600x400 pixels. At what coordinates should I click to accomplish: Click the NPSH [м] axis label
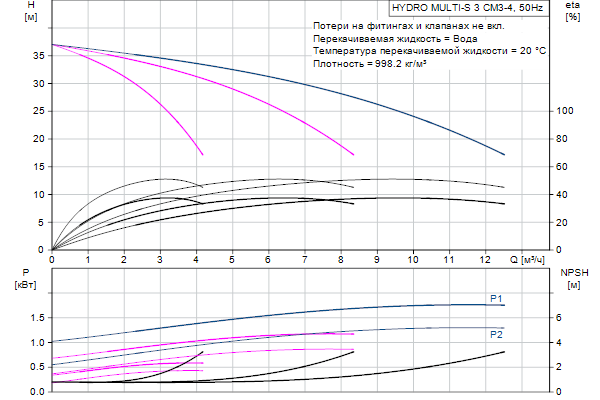[574, 278]
